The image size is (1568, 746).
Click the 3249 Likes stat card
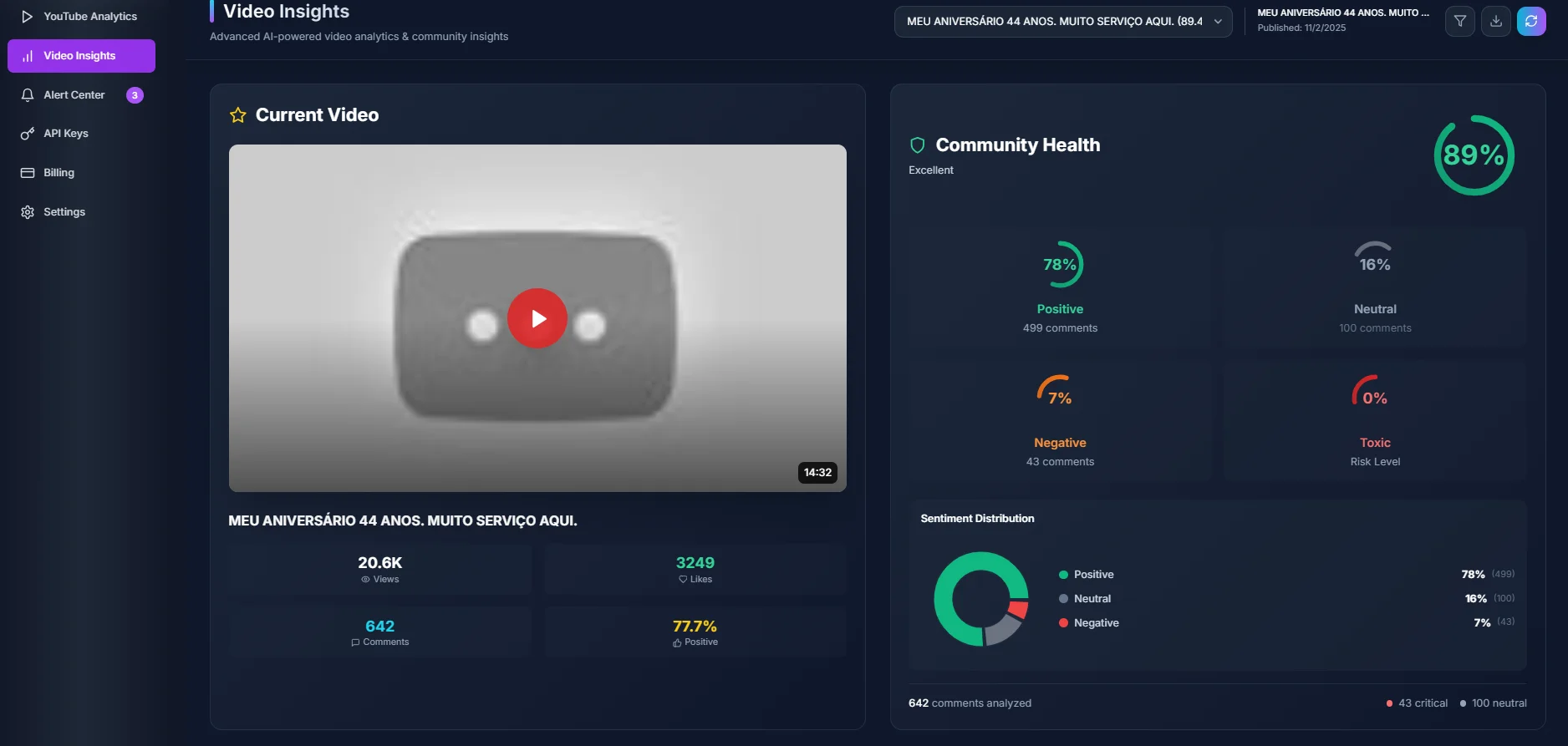(695, 569)
